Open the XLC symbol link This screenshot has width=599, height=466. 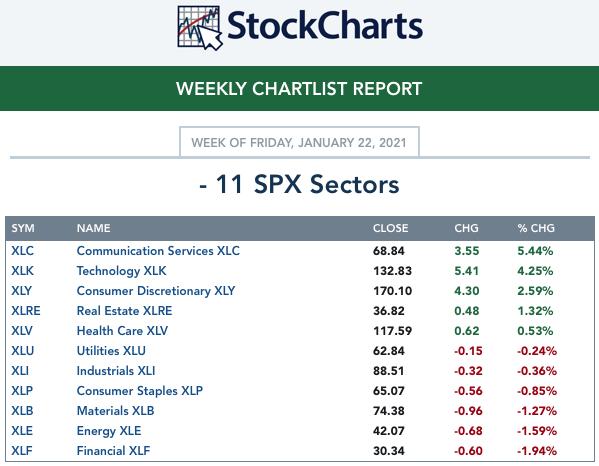[22, 251]
